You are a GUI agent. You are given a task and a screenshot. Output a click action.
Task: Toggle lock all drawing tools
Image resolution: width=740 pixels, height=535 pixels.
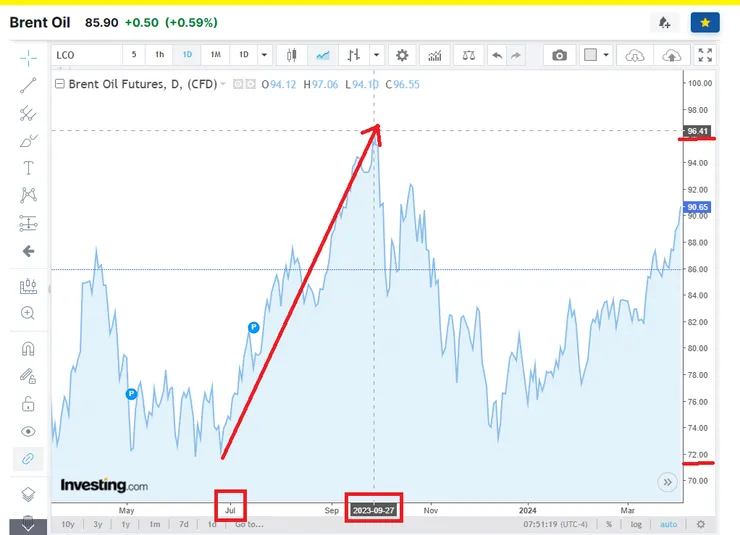28,404
